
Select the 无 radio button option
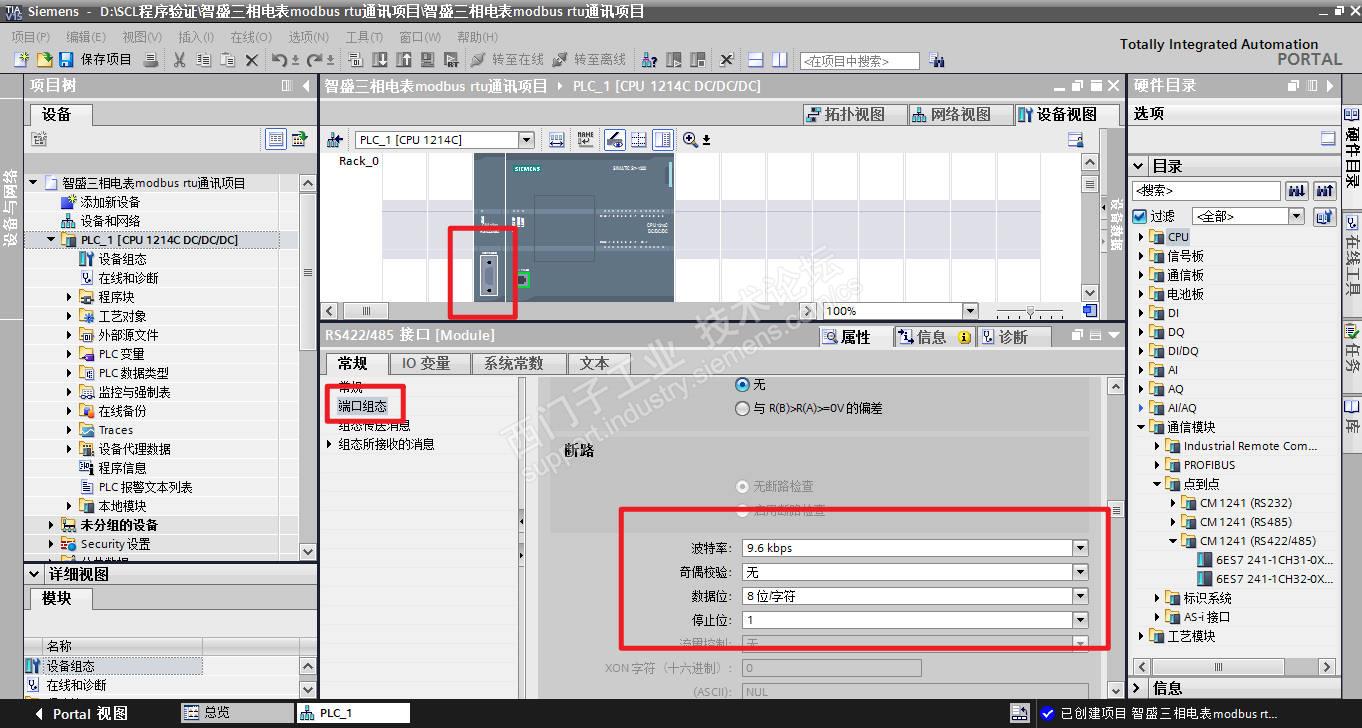(742, 384)
